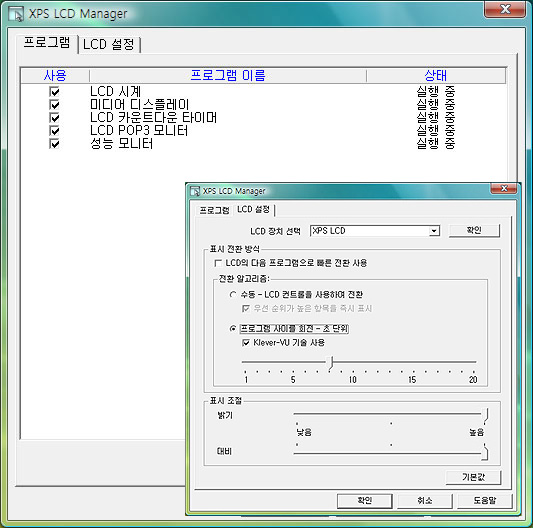Image resolution: width=533 pixels, height=528 pixels.
Task: Click the front XPS LCD Manager title icon
Action: click(195, 191)
